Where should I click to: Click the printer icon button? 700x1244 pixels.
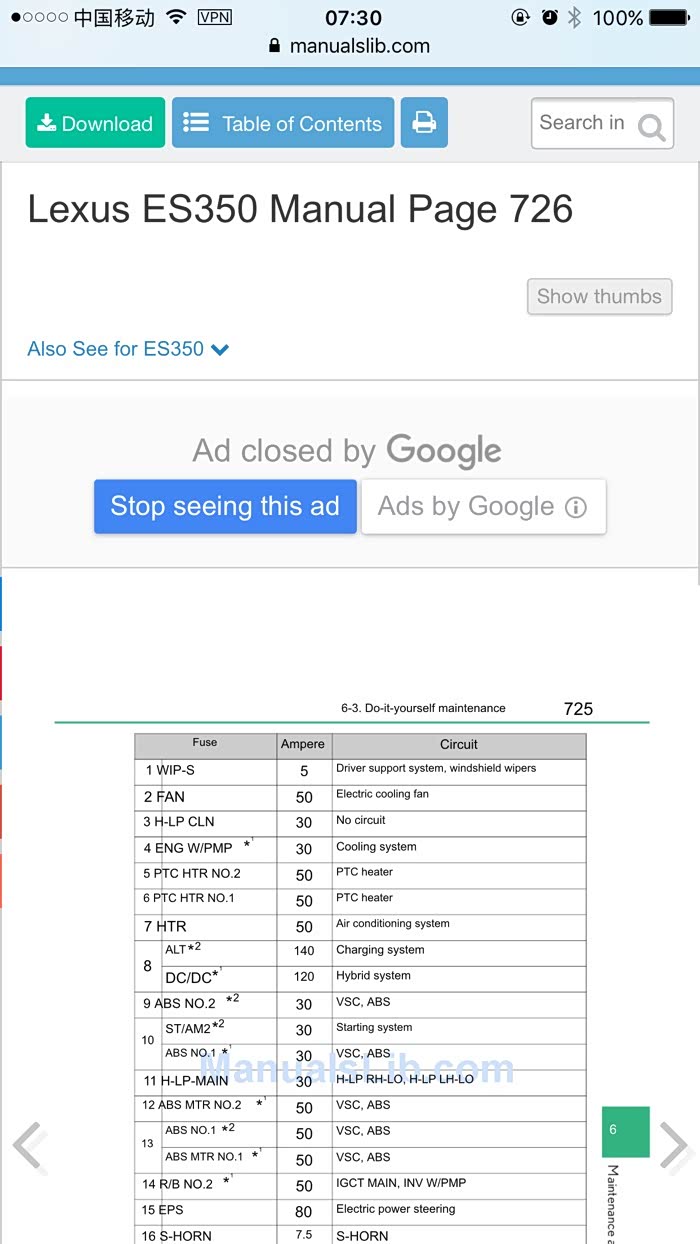pos(424,123)
